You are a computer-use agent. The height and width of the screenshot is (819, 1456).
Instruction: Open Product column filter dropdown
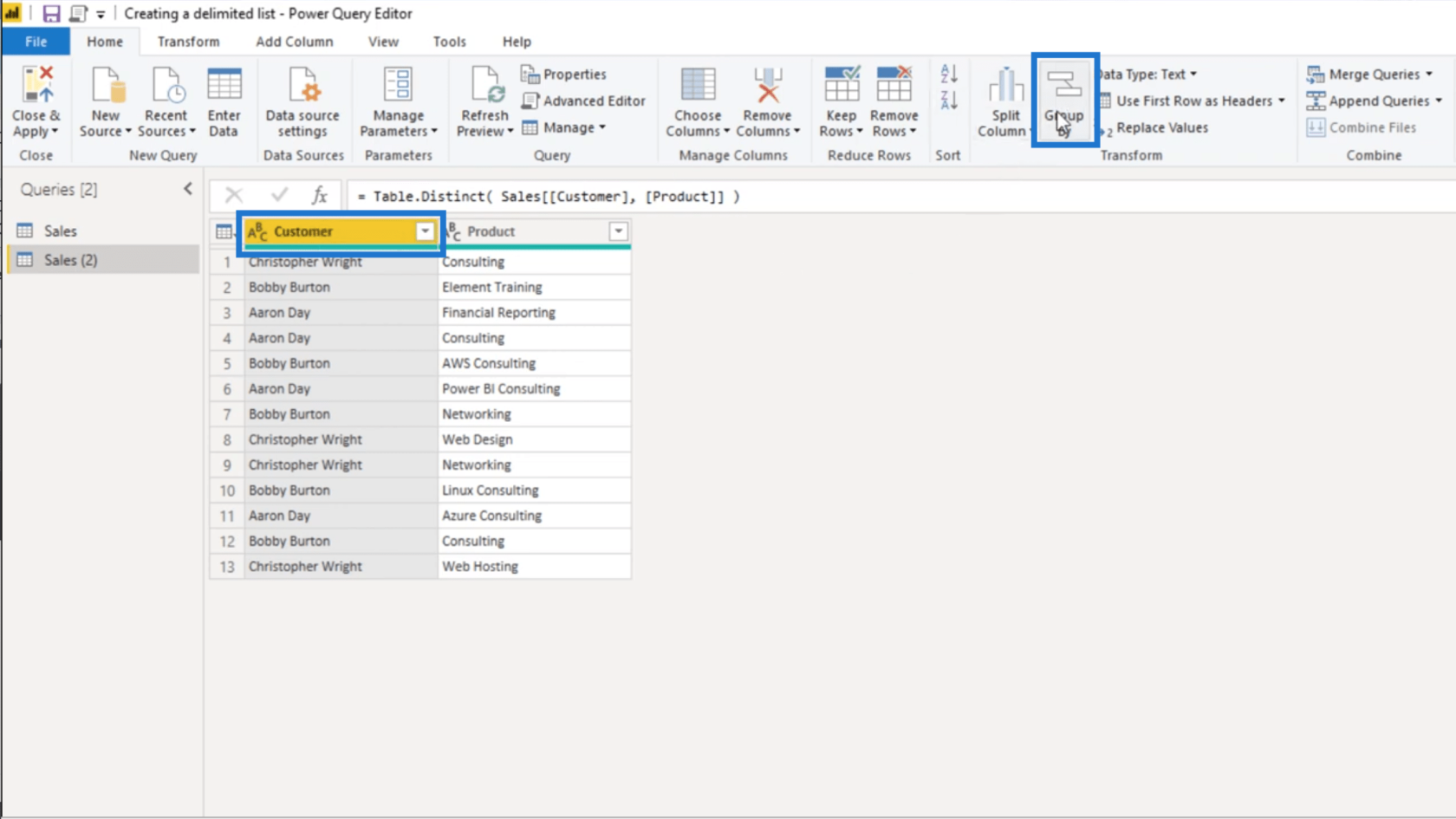tap(618, 231)
